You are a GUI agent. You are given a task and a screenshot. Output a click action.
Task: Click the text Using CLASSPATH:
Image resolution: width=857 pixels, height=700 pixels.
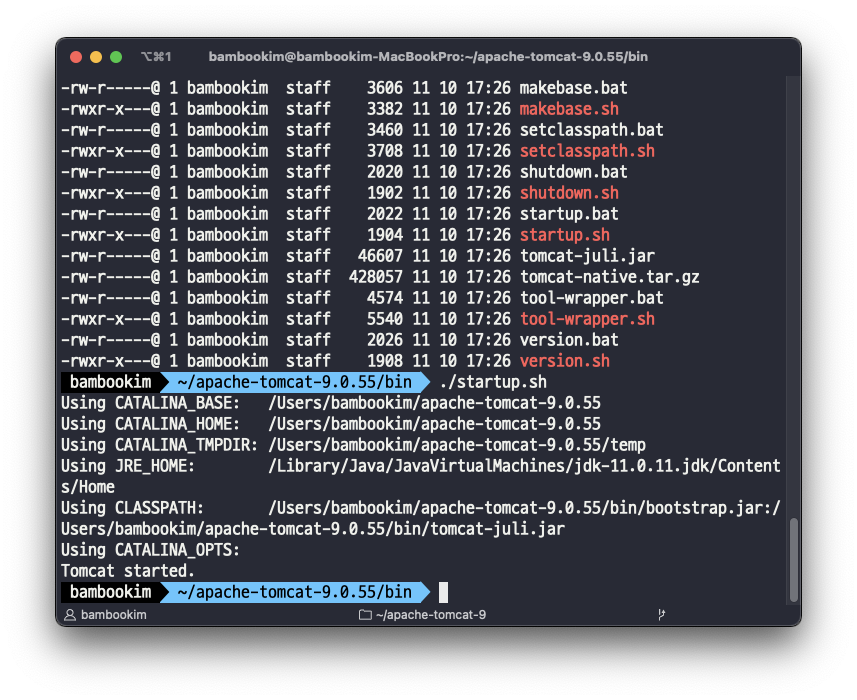pyautogui.click(x=132, y=508)
